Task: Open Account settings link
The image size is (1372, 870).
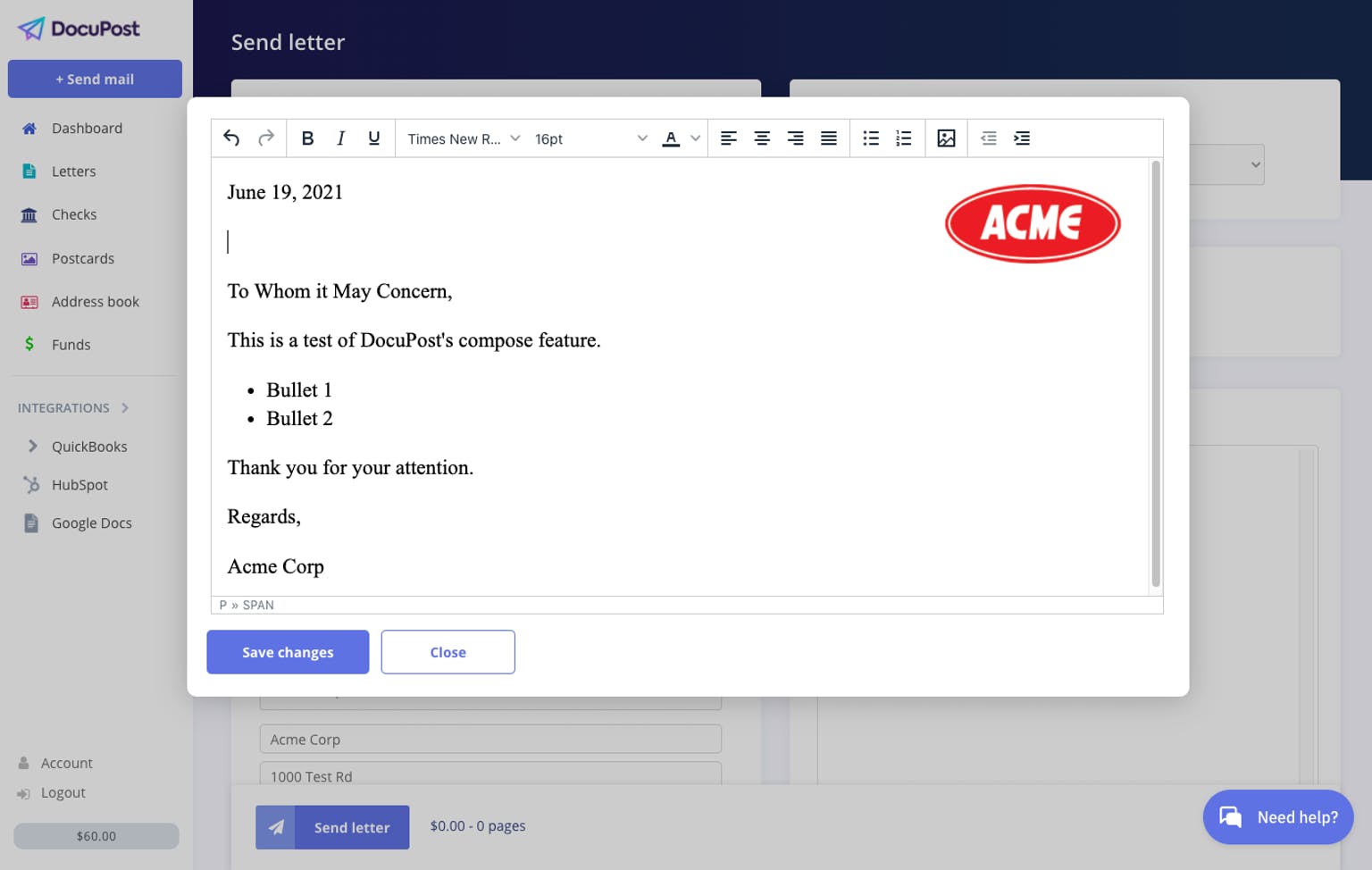Action: [67, 764]
